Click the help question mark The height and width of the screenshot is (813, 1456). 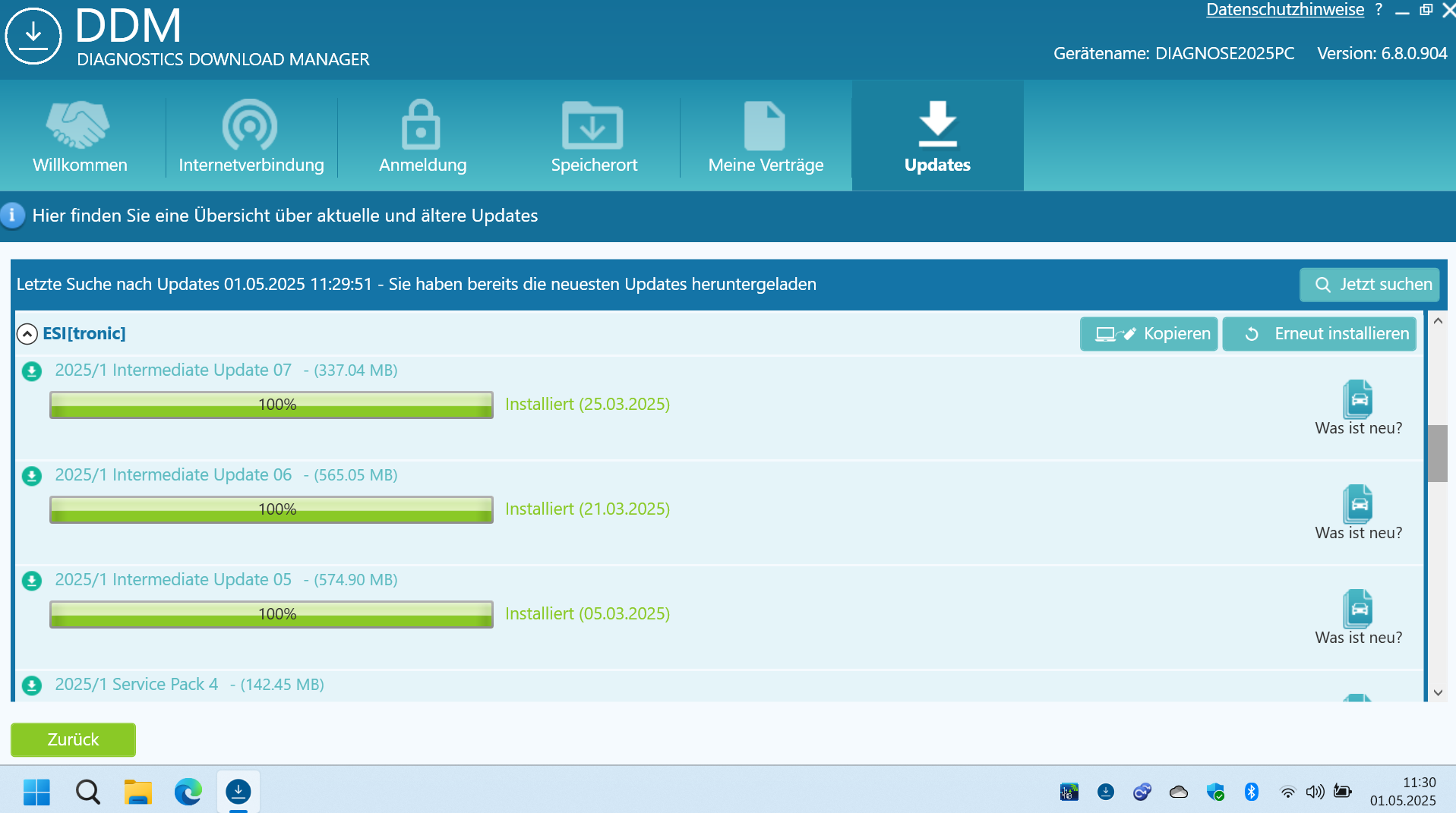1379,10
